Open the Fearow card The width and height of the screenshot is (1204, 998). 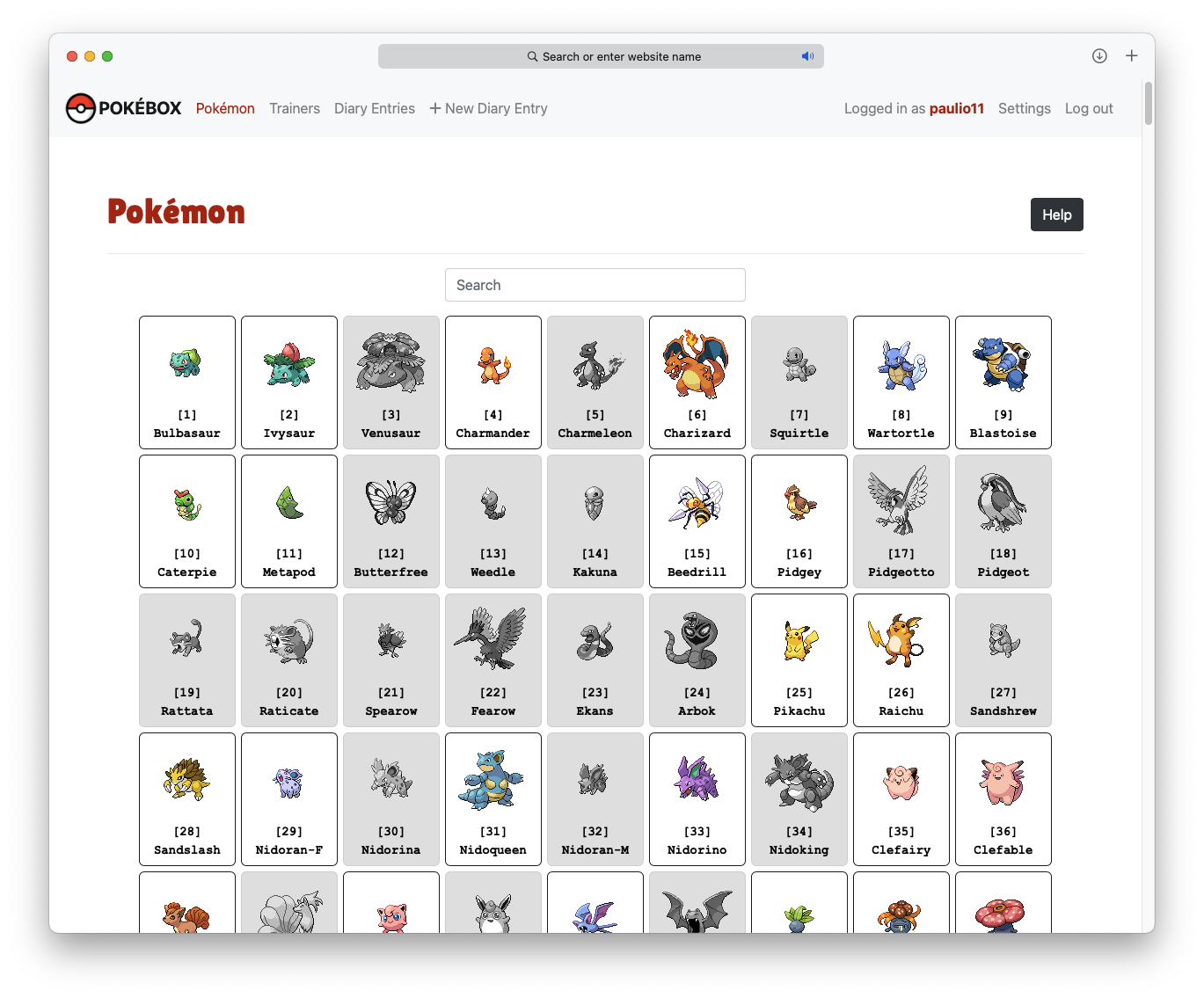(493, 660)
